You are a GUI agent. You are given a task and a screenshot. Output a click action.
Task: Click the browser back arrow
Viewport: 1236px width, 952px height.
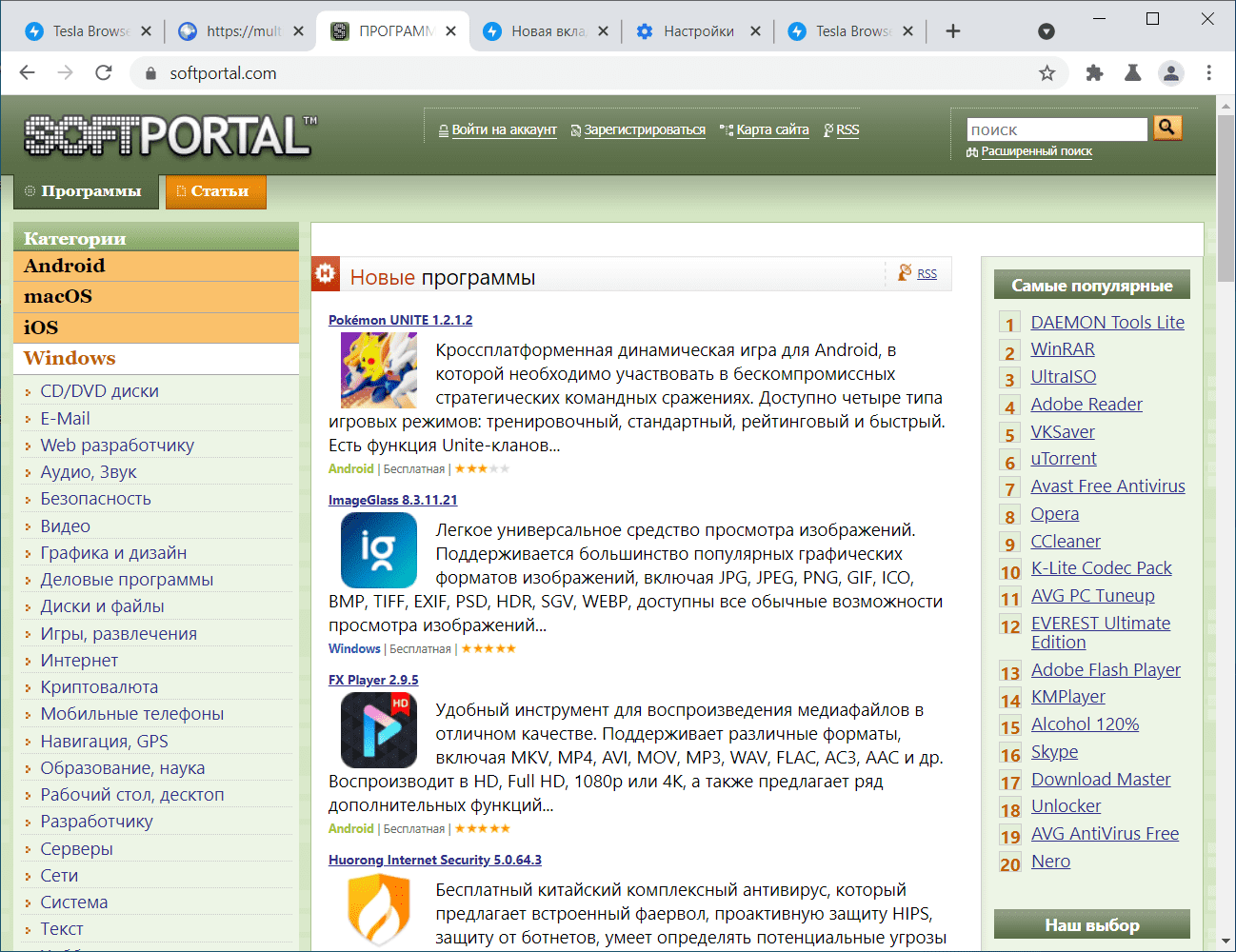(28, 73)
